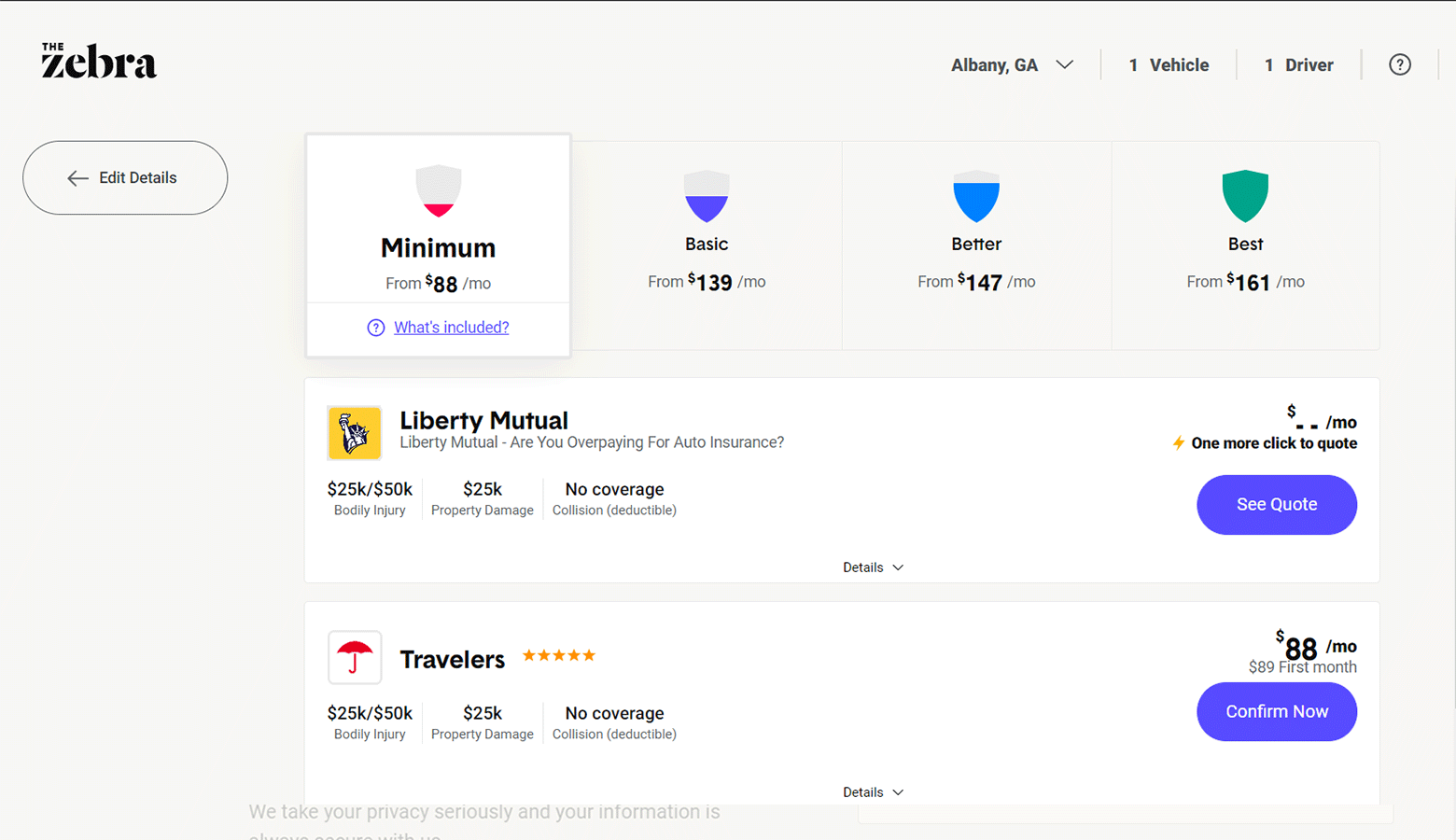Click the Basic coverage shield icon
Image resolution: width=1456 pixels, height=840 pixels.
pyautogui.click(x=707, y=196)
